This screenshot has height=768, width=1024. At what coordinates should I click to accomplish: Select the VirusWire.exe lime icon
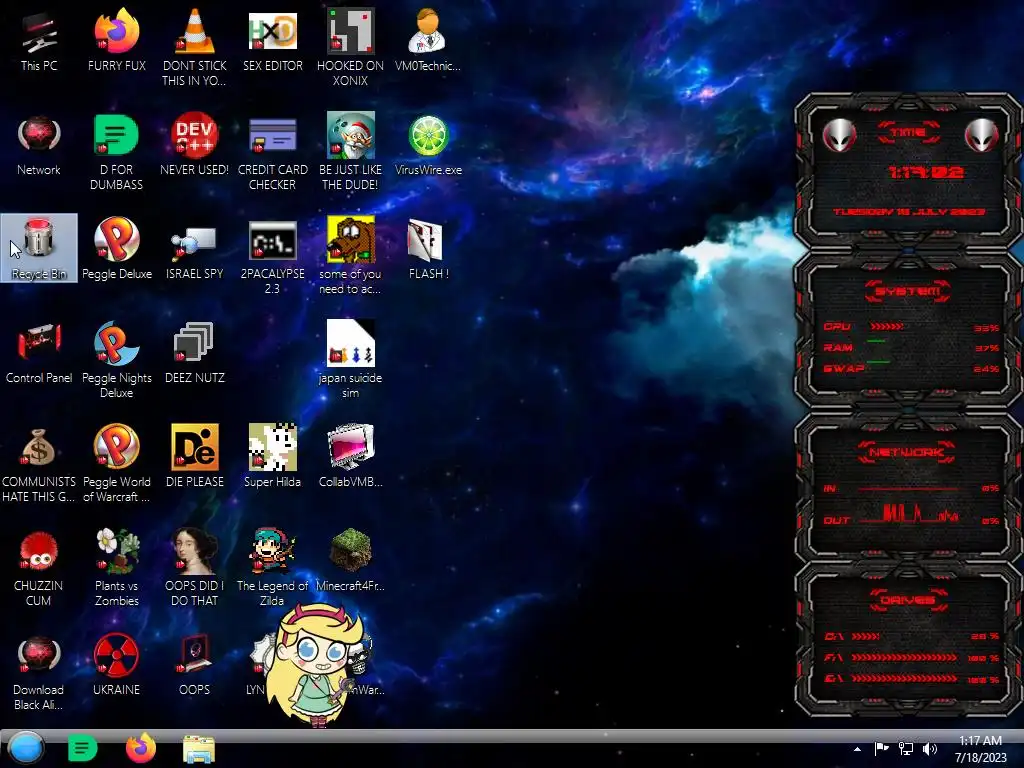(428, 145)
